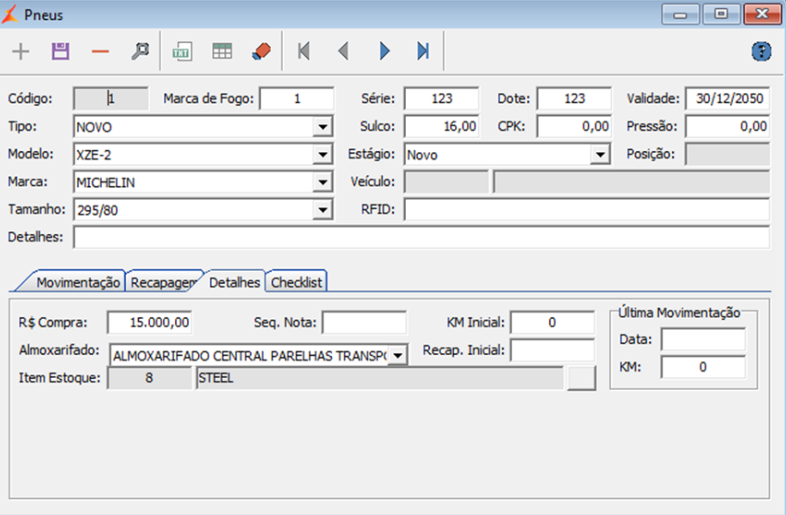This screenshot has height=515, width=786.
Task: Click into the RFID input field
Action: [586, 210]
